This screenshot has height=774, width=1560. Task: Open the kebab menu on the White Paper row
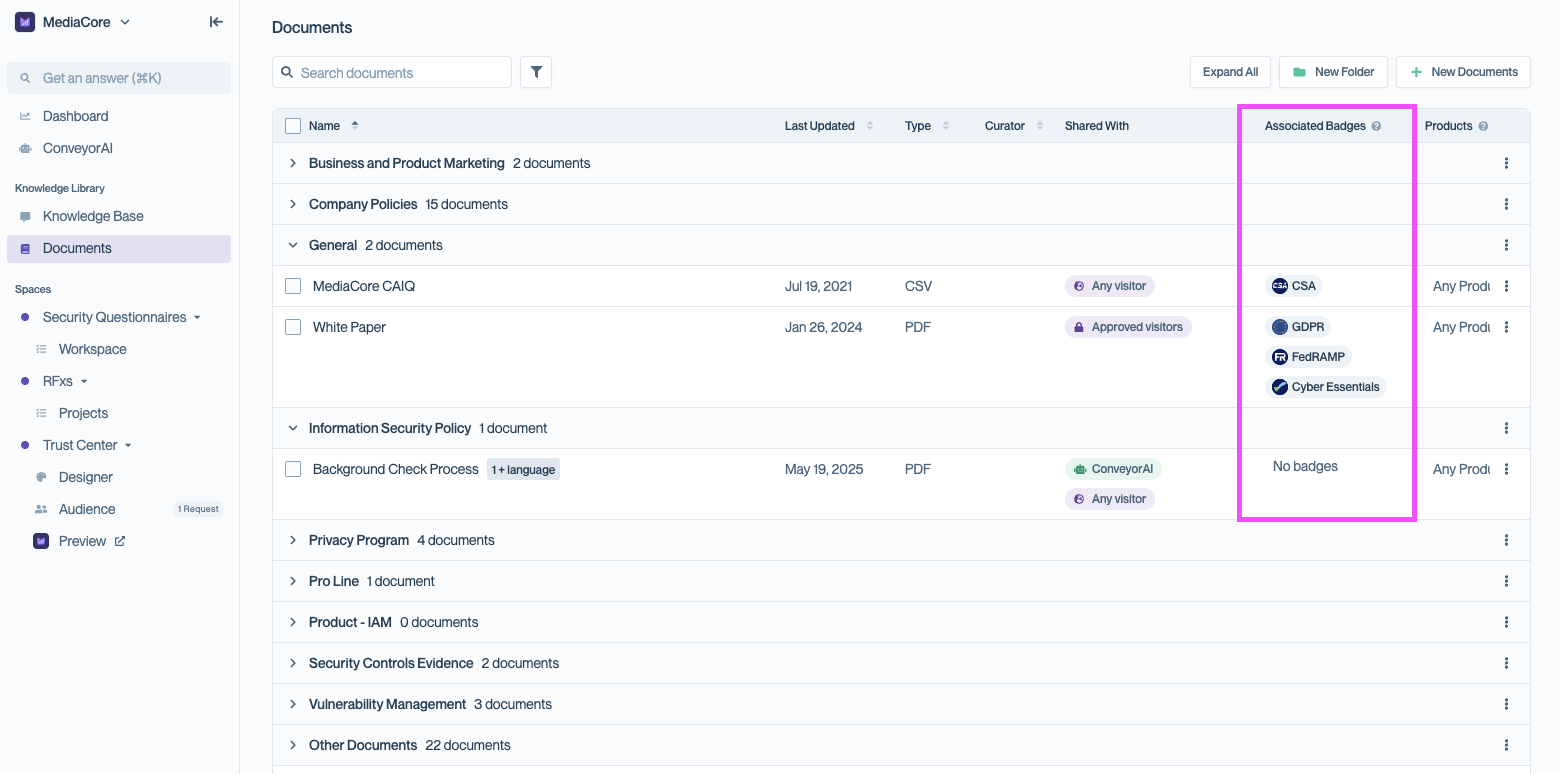(1506, 326)
